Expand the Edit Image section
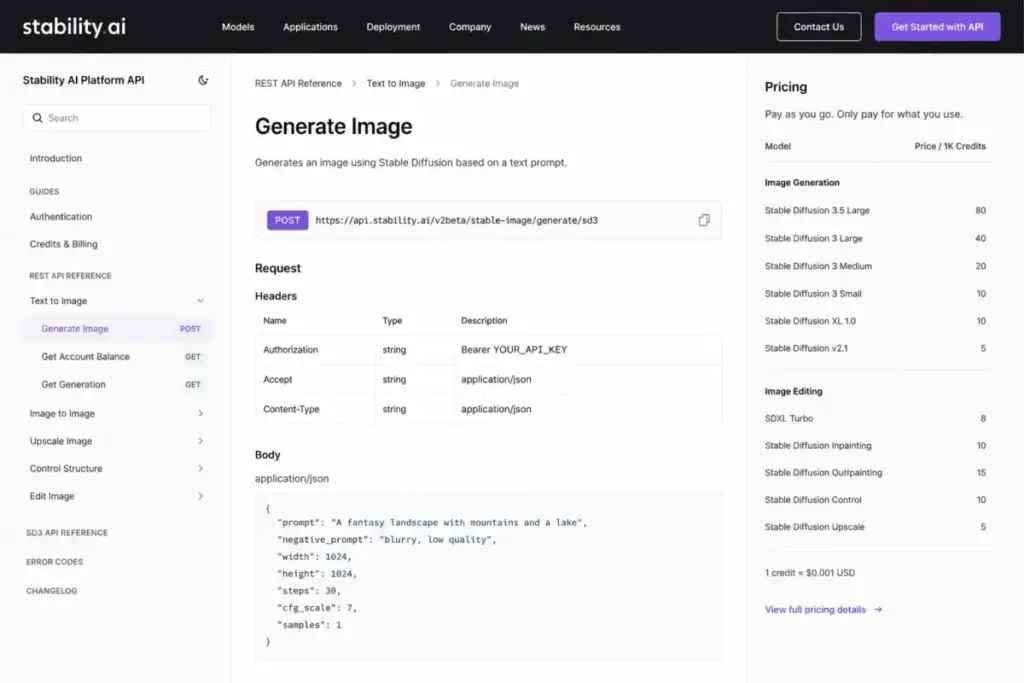 (200, 496)
